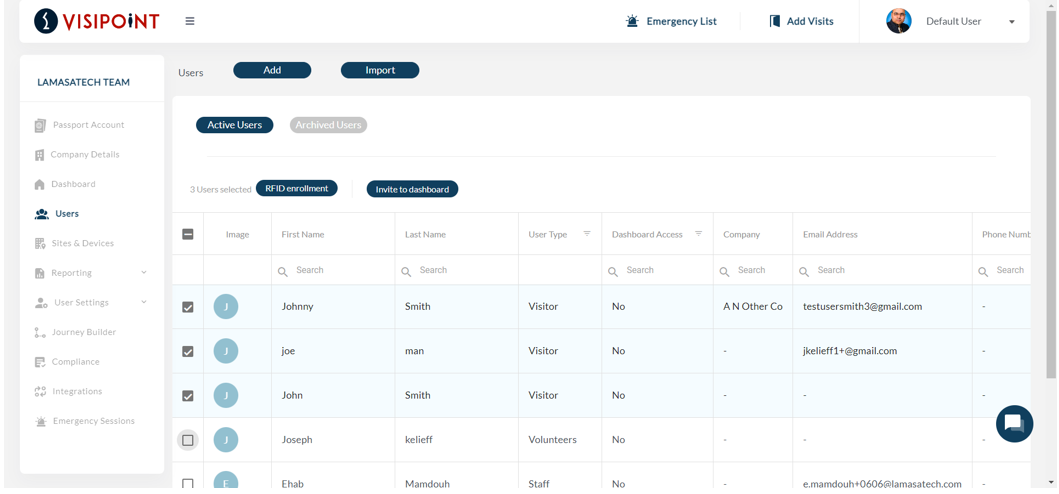
Task: Open the Add Visits link
Action: pos(802,21)
